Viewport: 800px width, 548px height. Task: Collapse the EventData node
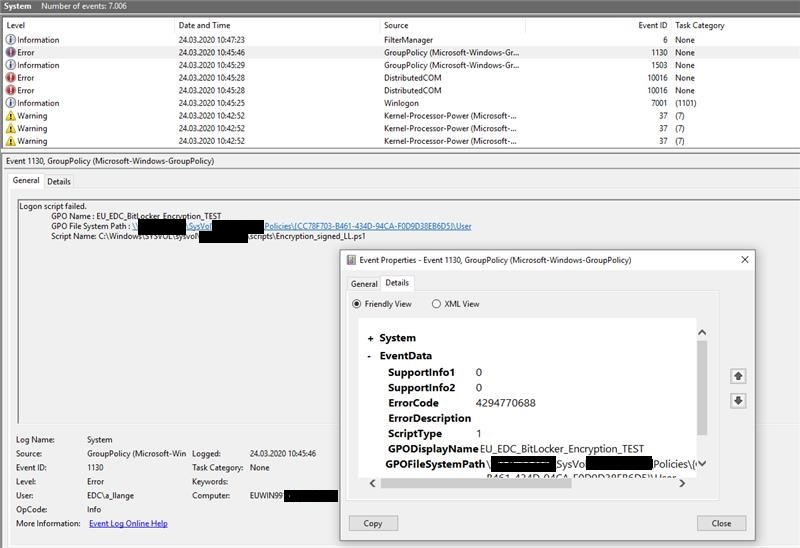tap(369, 356)
